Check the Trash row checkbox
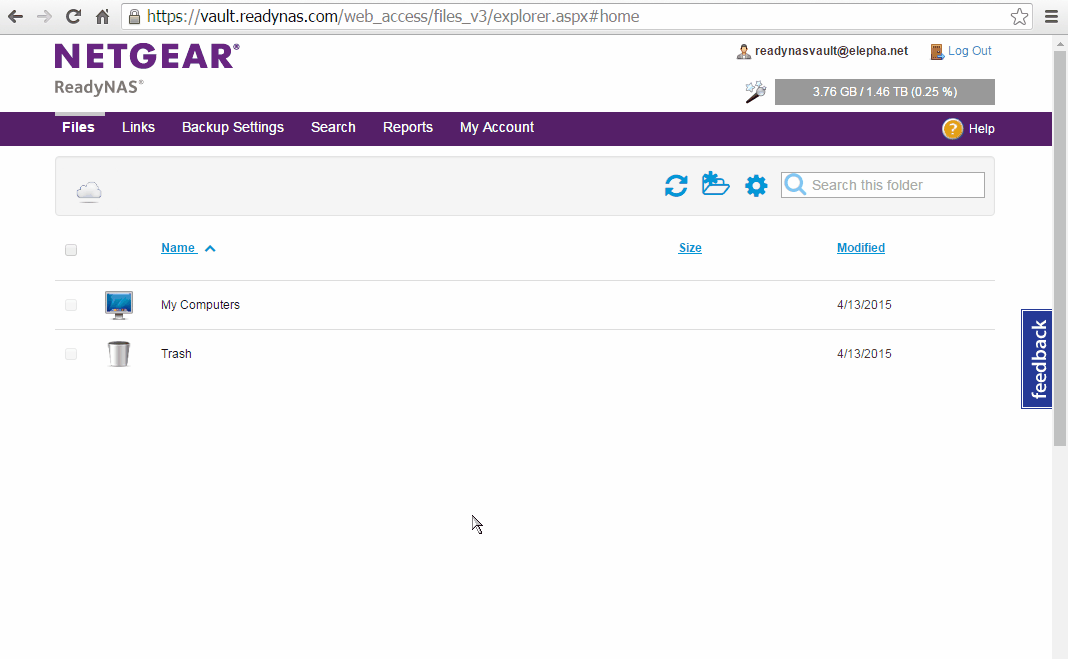 (x=71, y=354)
